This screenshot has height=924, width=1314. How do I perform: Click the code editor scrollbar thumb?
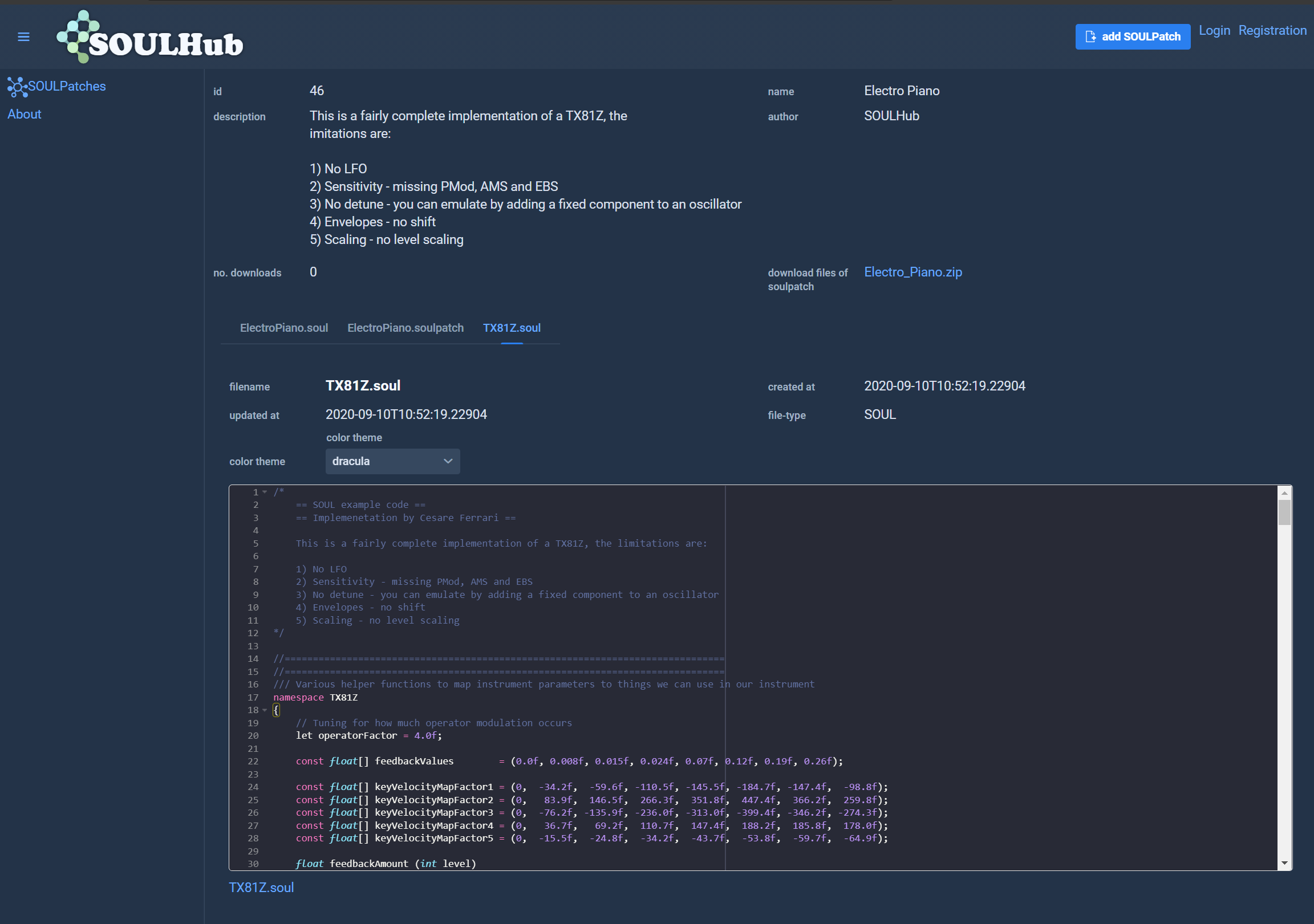point(1284,512)
